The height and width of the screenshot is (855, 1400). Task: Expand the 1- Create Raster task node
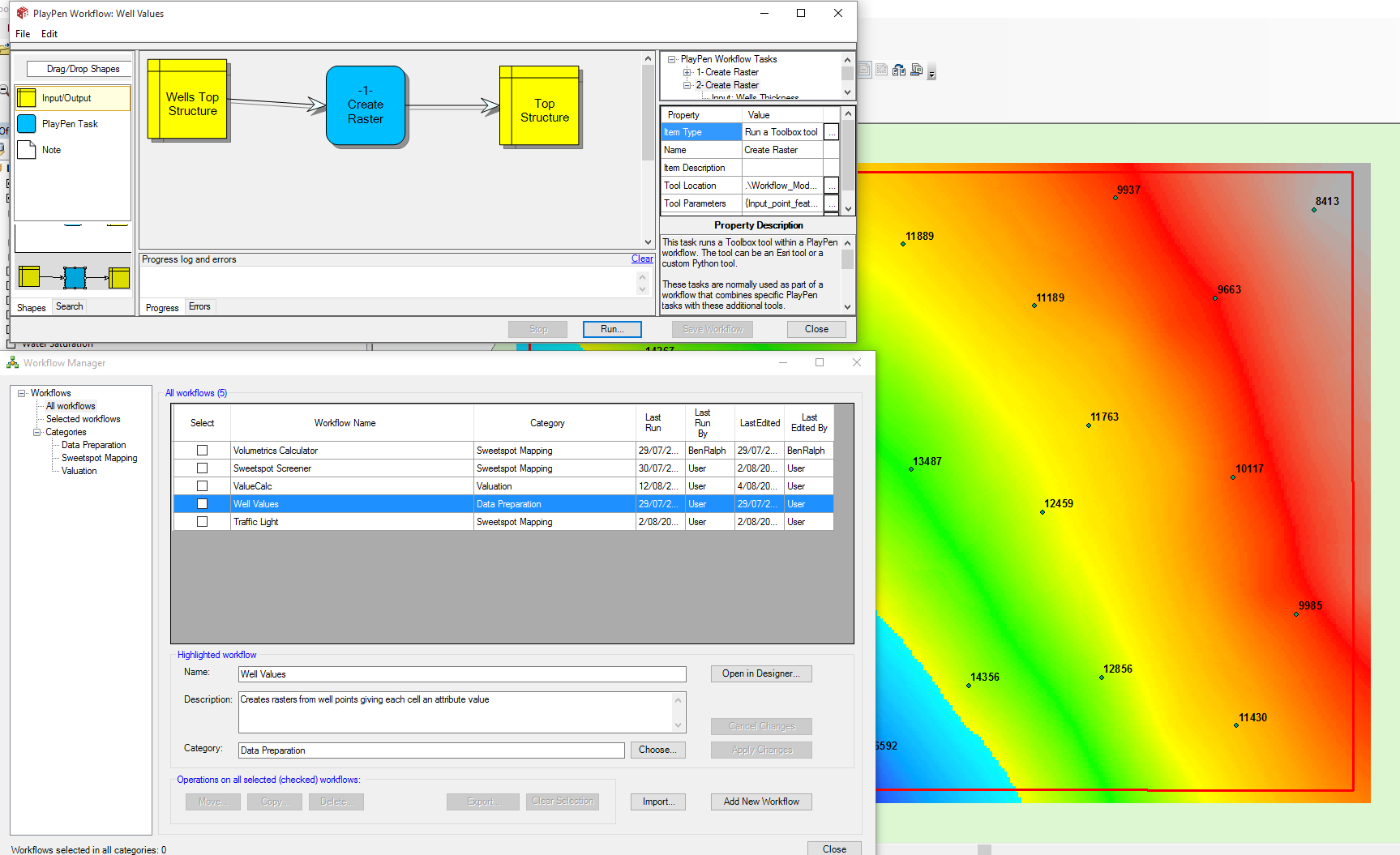pos(687,72)
